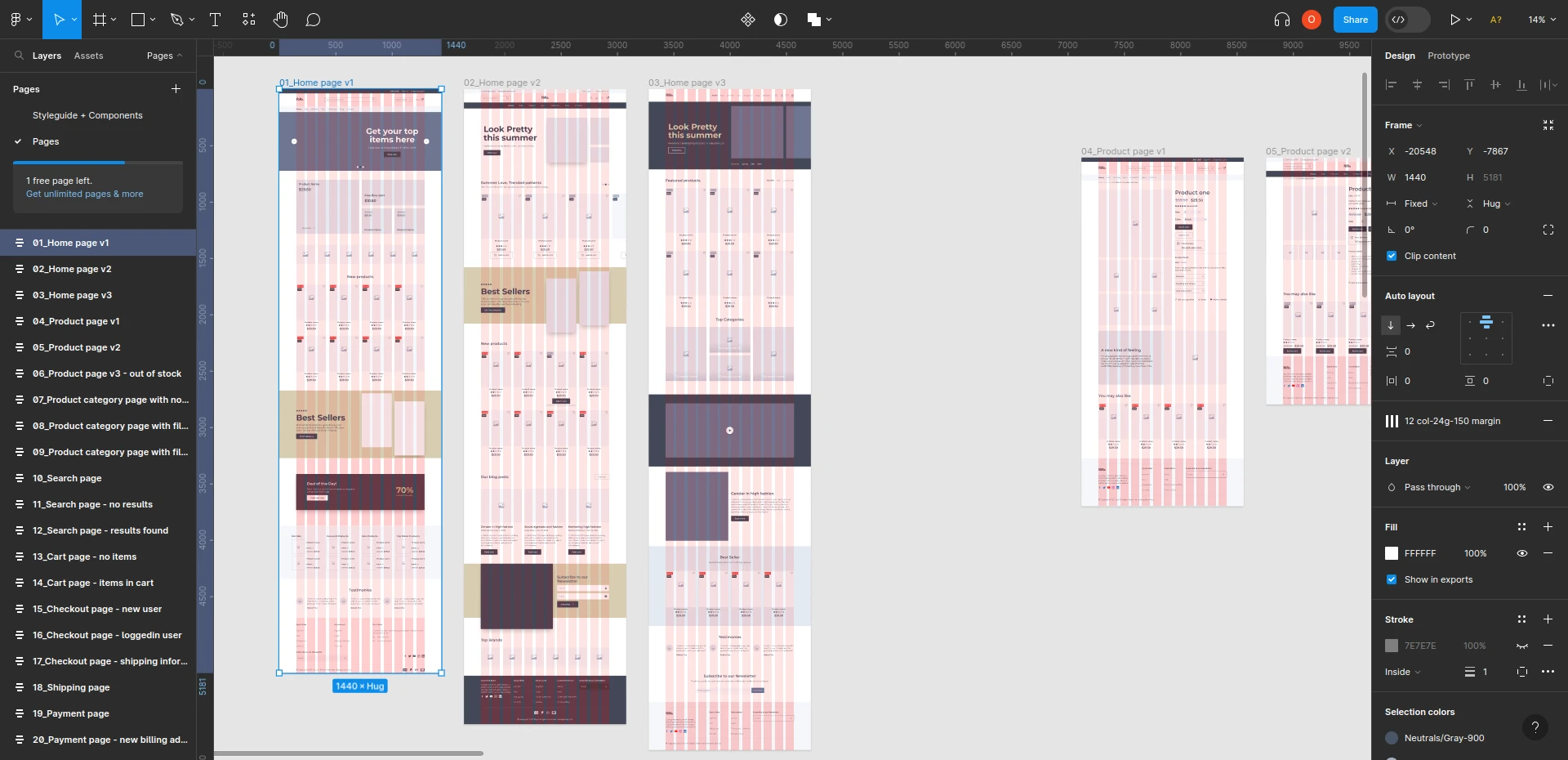This screenshot has width=1568, height=760.
Task: Activate the Hand tool
Action: tap(281, 20)
